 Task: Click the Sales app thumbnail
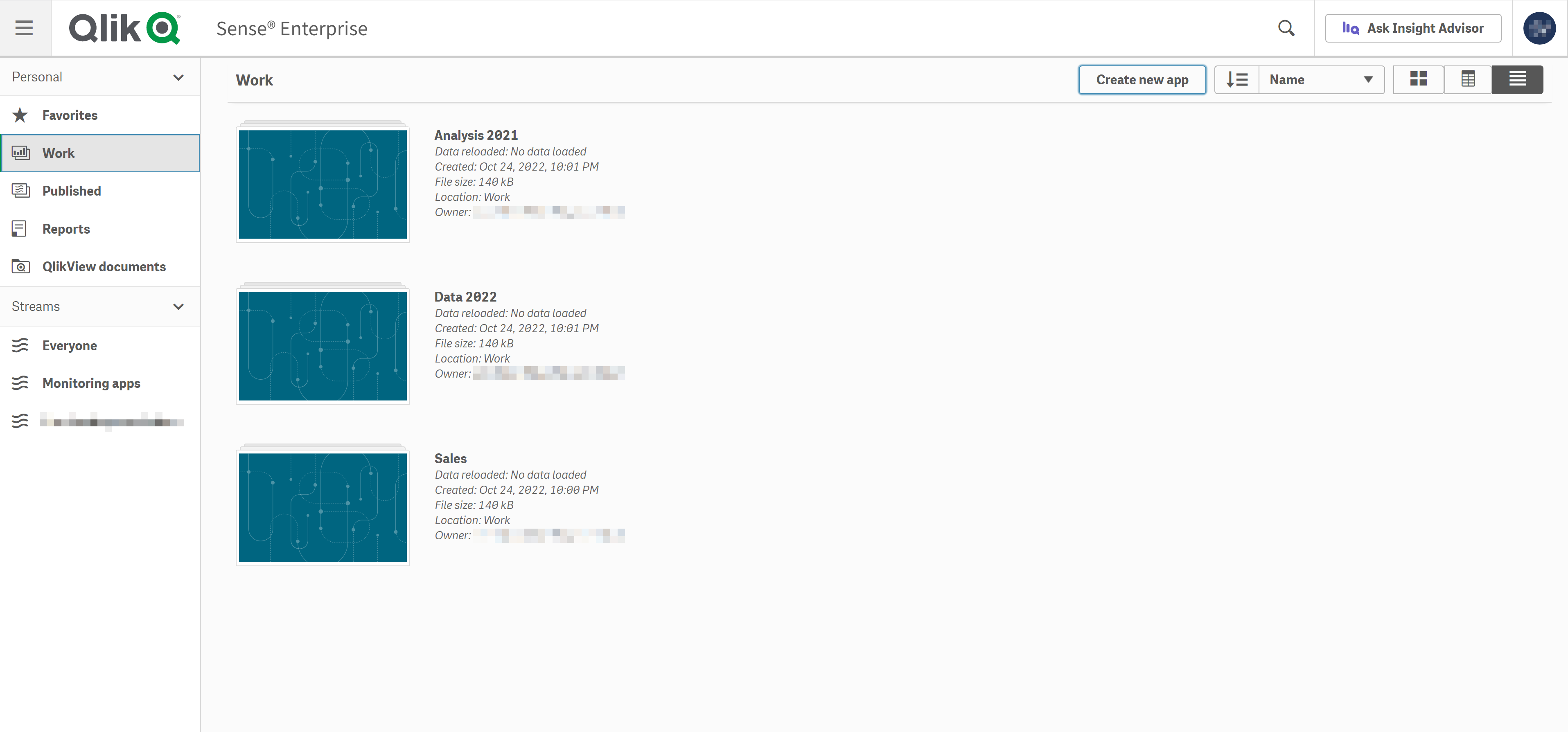(x=323, y=507)
